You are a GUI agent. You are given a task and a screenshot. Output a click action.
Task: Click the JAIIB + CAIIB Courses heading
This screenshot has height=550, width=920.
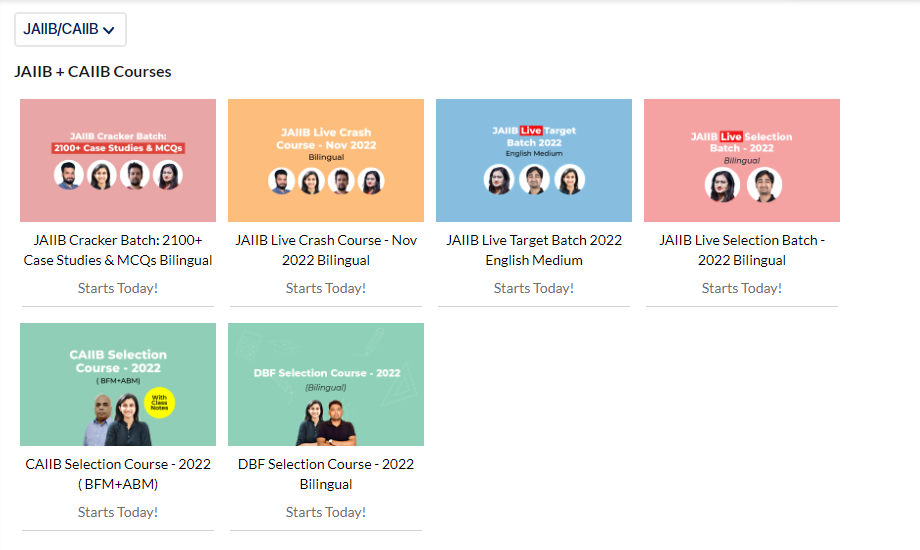pyautogui.click(x=93, y=72)
